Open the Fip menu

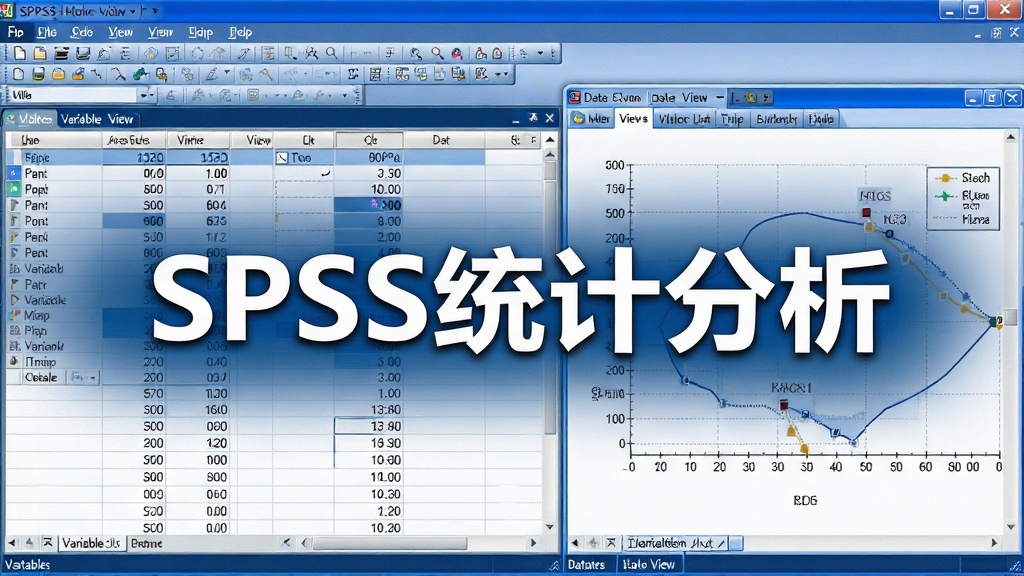click(16, 32)
